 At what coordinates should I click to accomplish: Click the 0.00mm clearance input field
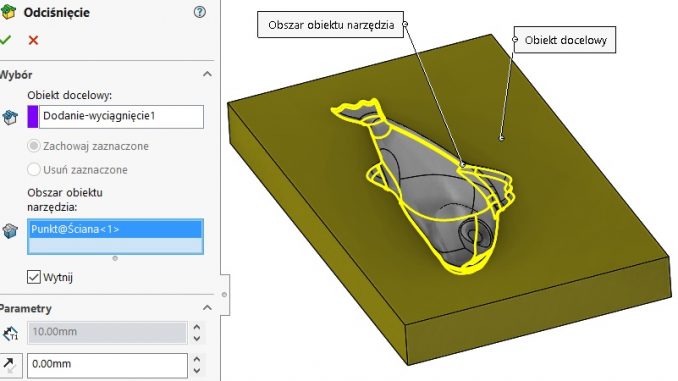[107, 365]
